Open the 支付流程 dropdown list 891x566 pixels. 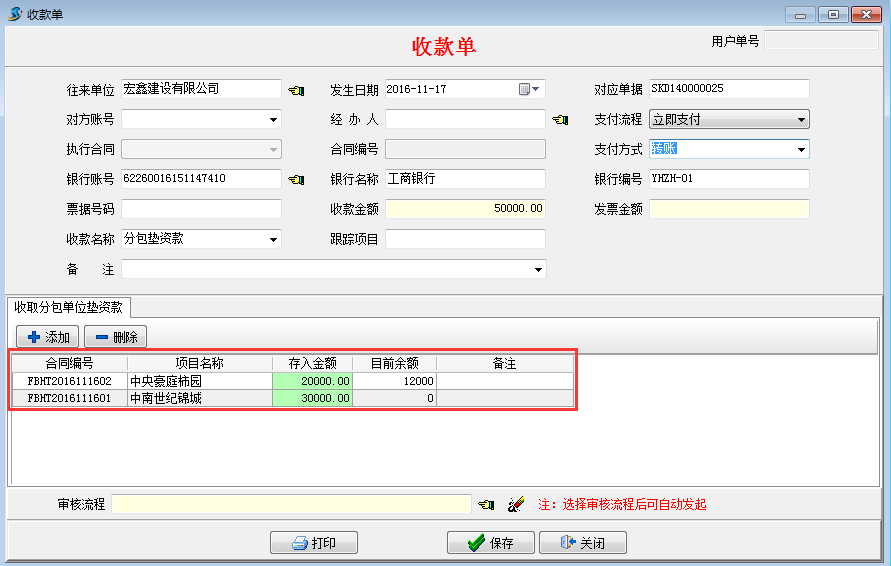coord(801,120)
